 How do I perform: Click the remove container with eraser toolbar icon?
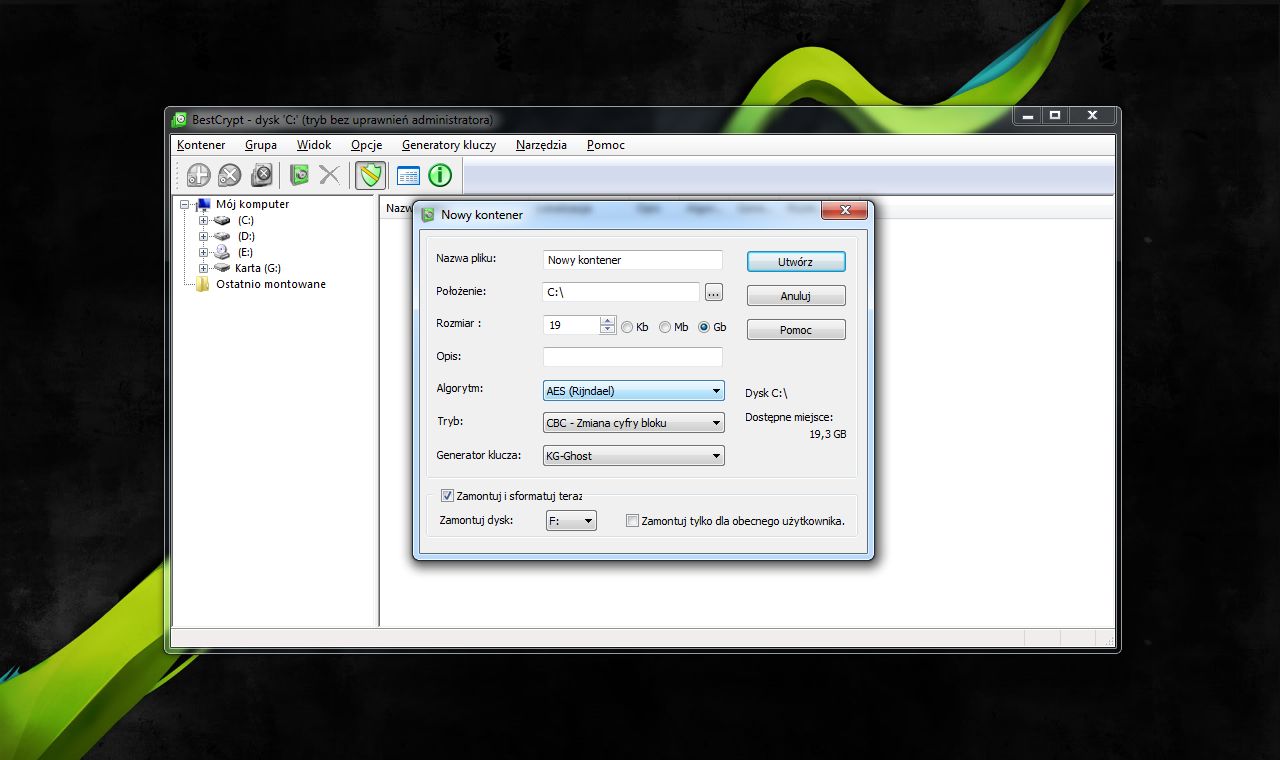[x=261, y=174]
